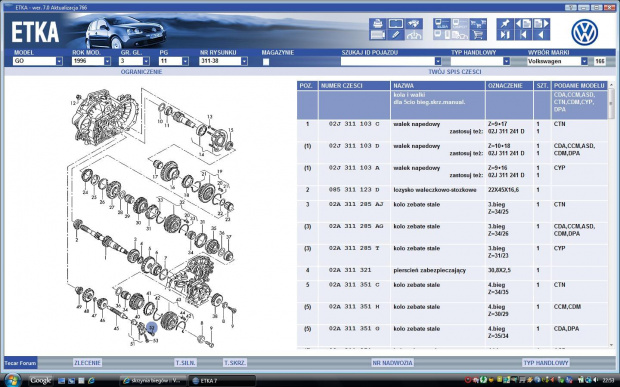
Task: Open the ROK MOD. dropdown showing 1996
Action: click(91, 61)
